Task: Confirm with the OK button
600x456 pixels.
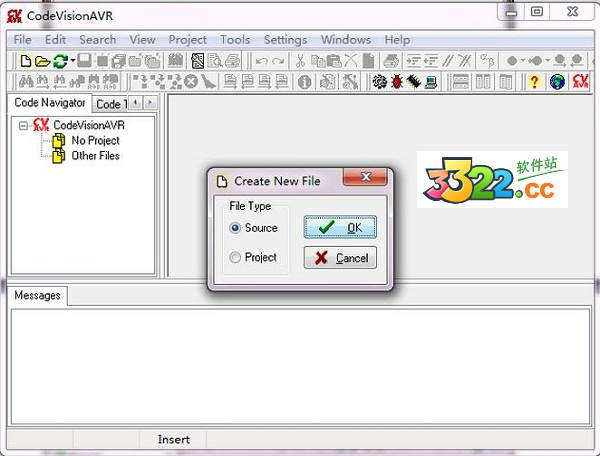Action: (x=340, y=227)
